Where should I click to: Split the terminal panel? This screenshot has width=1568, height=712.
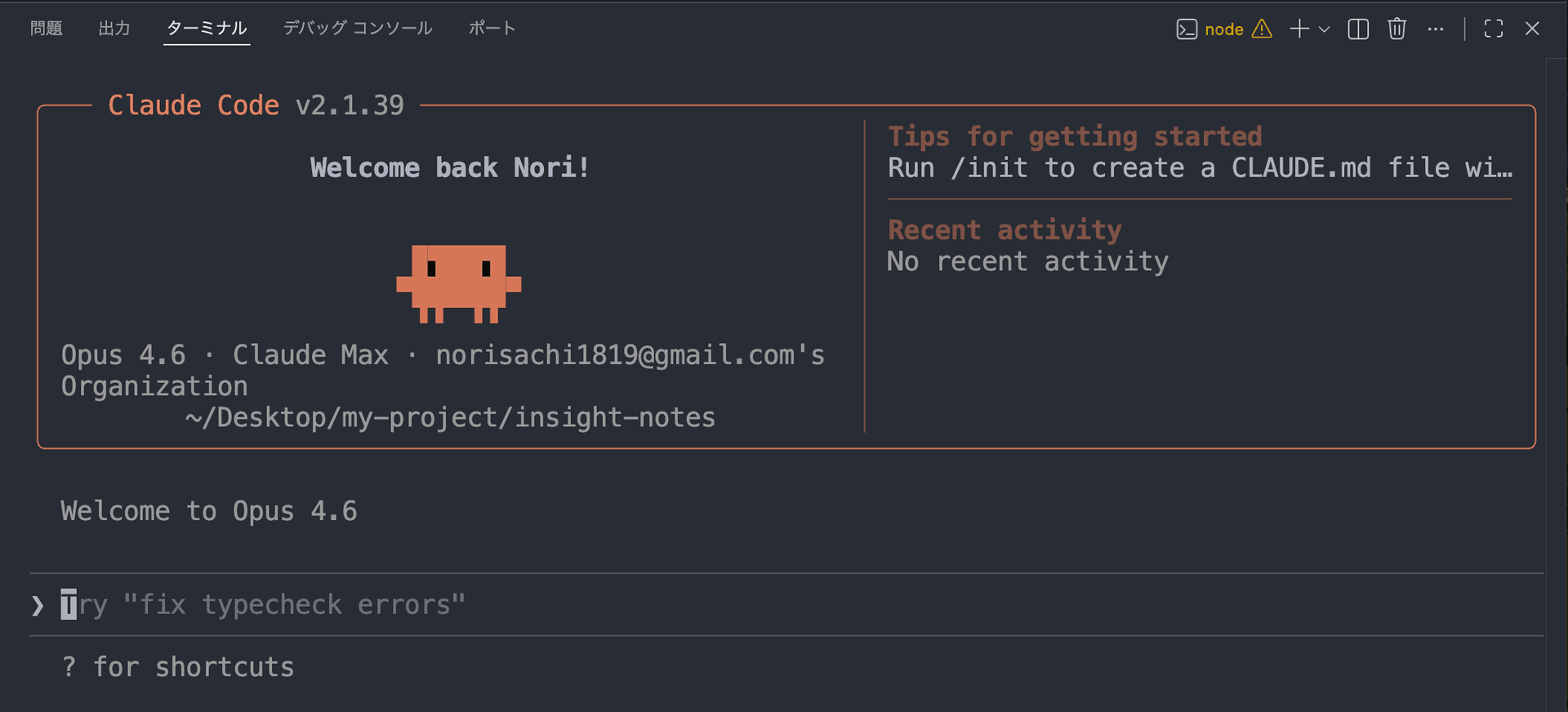(1358, 29)
